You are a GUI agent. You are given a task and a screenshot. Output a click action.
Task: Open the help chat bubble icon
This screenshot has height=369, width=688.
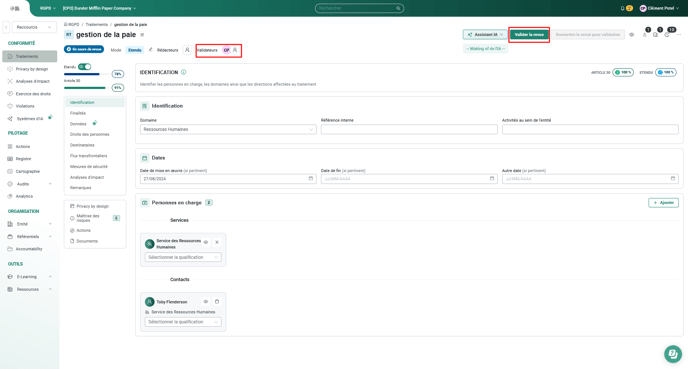673,354
